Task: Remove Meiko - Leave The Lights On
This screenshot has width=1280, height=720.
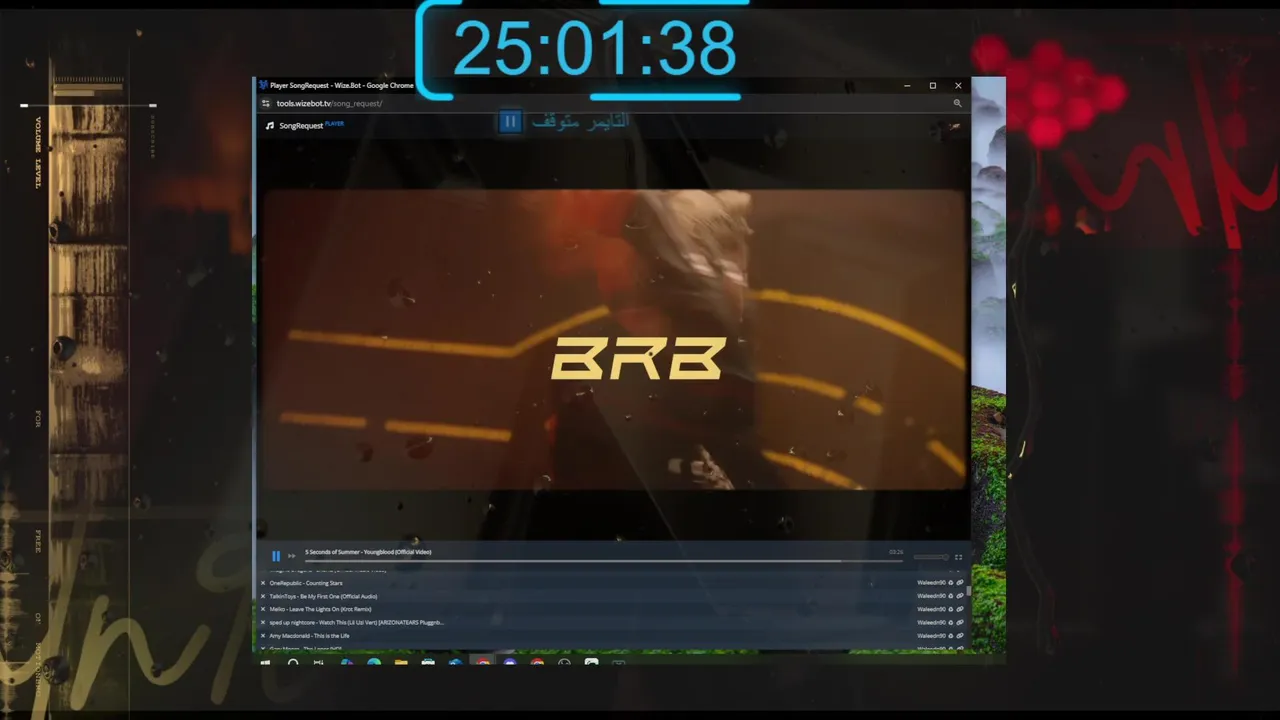Action: pyautogui.click(x=263, y=609)
